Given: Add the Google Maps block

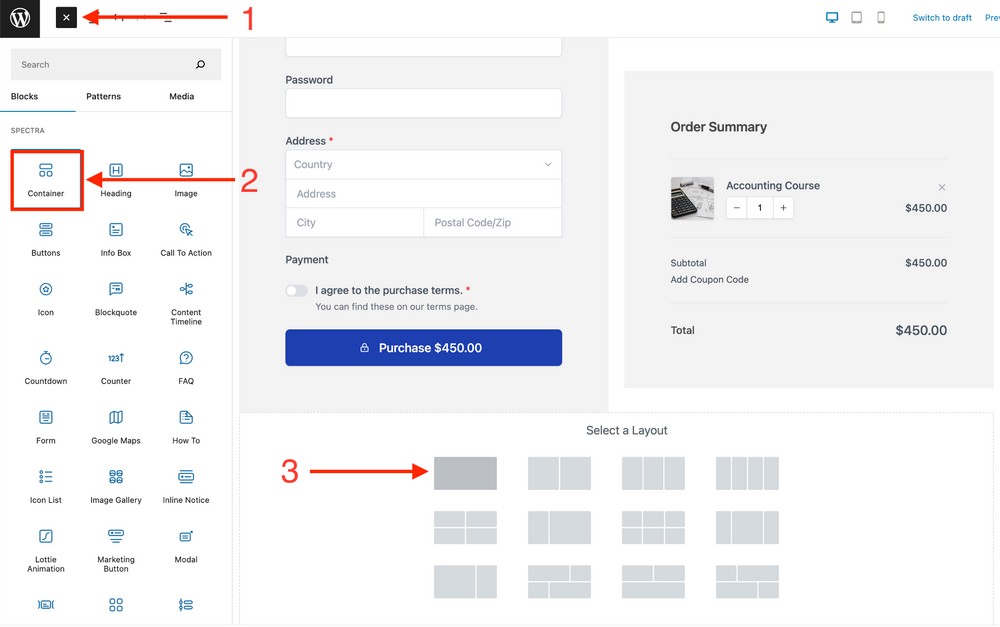Looking at the screenshot, I should click(x=116, y=425).
